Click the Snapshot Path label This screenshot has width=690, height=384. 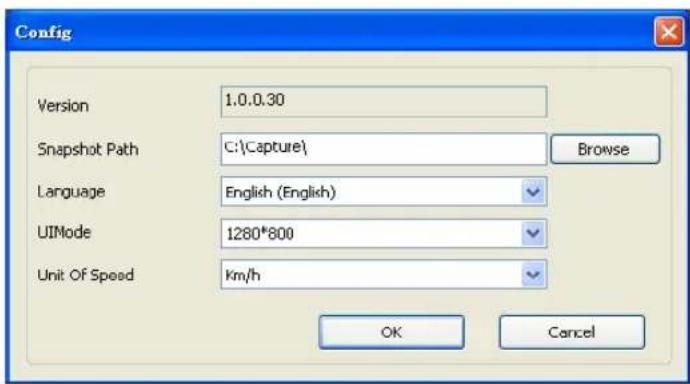pyautogui.click(x=88, y=150)
